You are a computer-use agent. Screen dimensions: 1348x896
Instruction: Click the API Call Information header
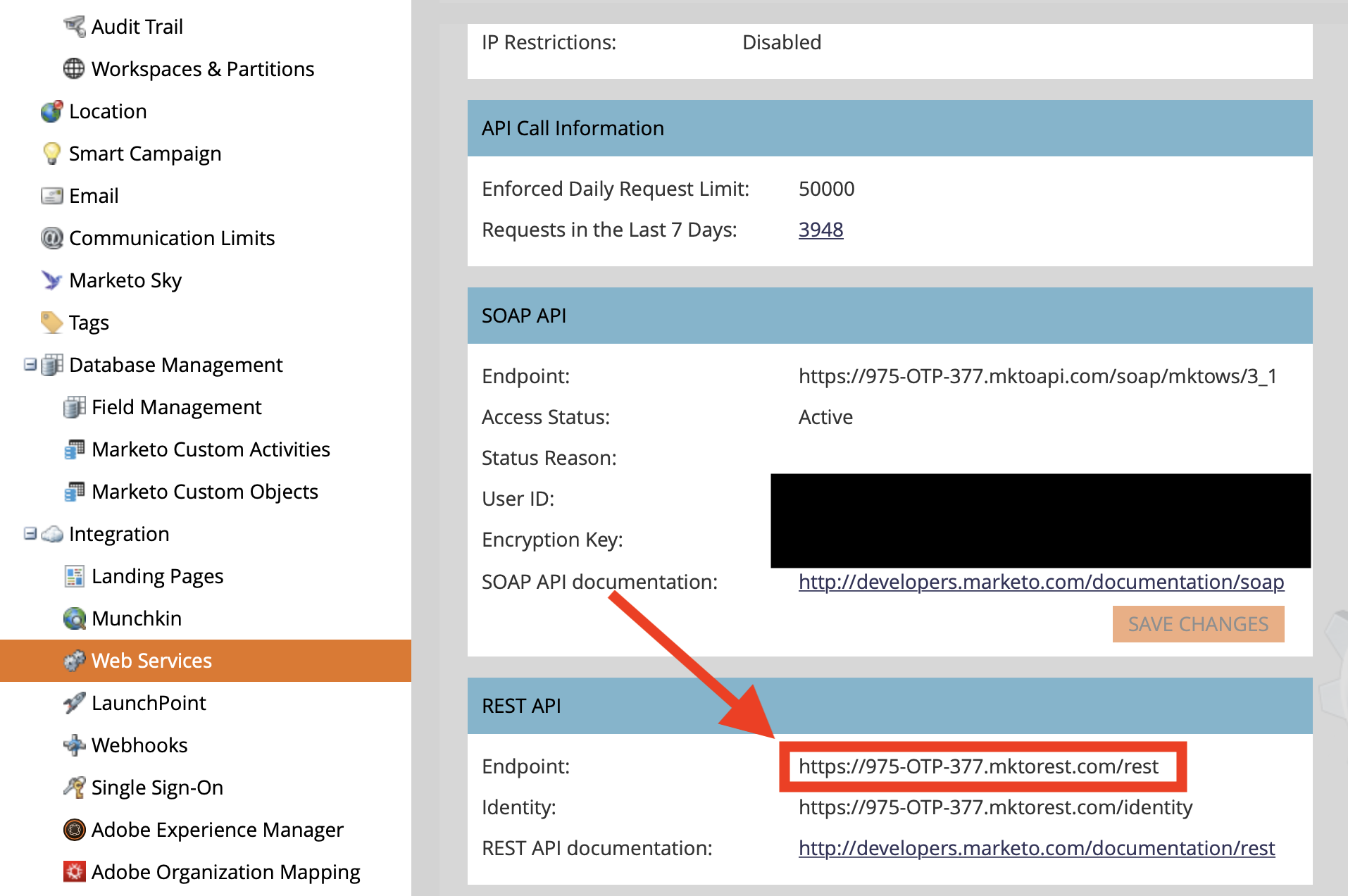[x=890, y=128]
